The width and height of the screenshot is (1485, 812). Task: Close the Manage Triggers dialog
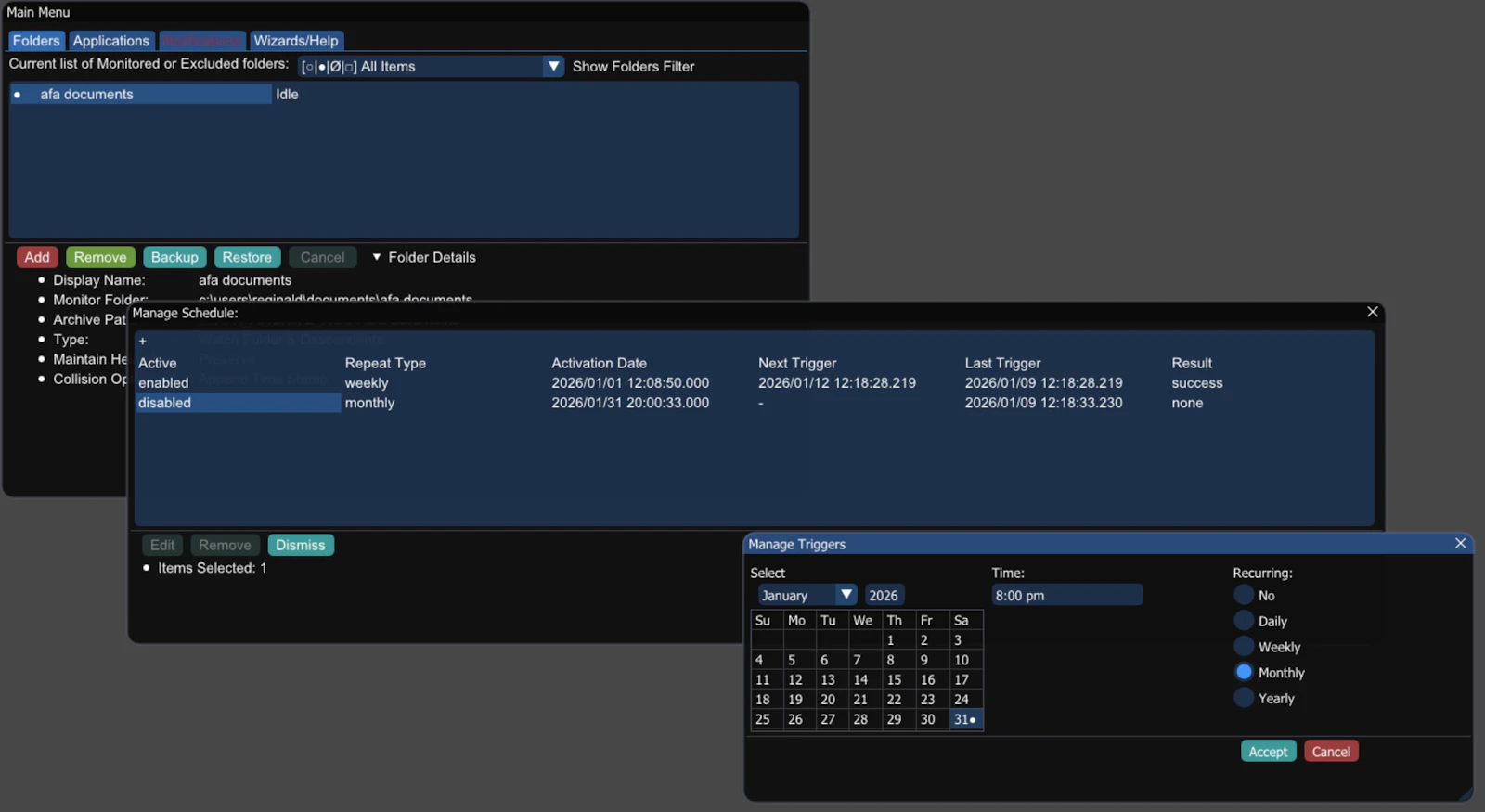[x=1460, y=544]
